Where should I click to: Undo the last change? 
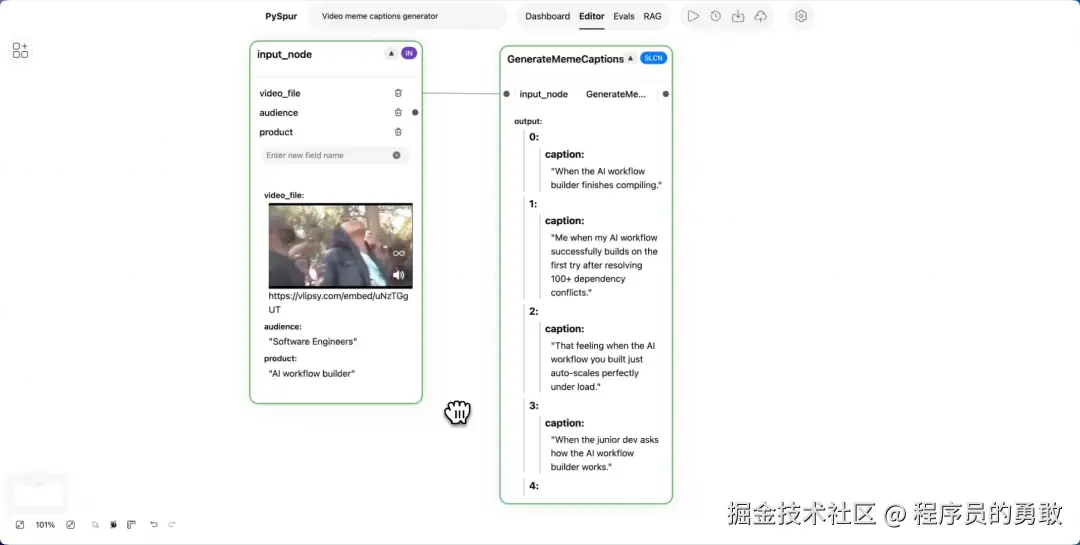click(154, 524)
